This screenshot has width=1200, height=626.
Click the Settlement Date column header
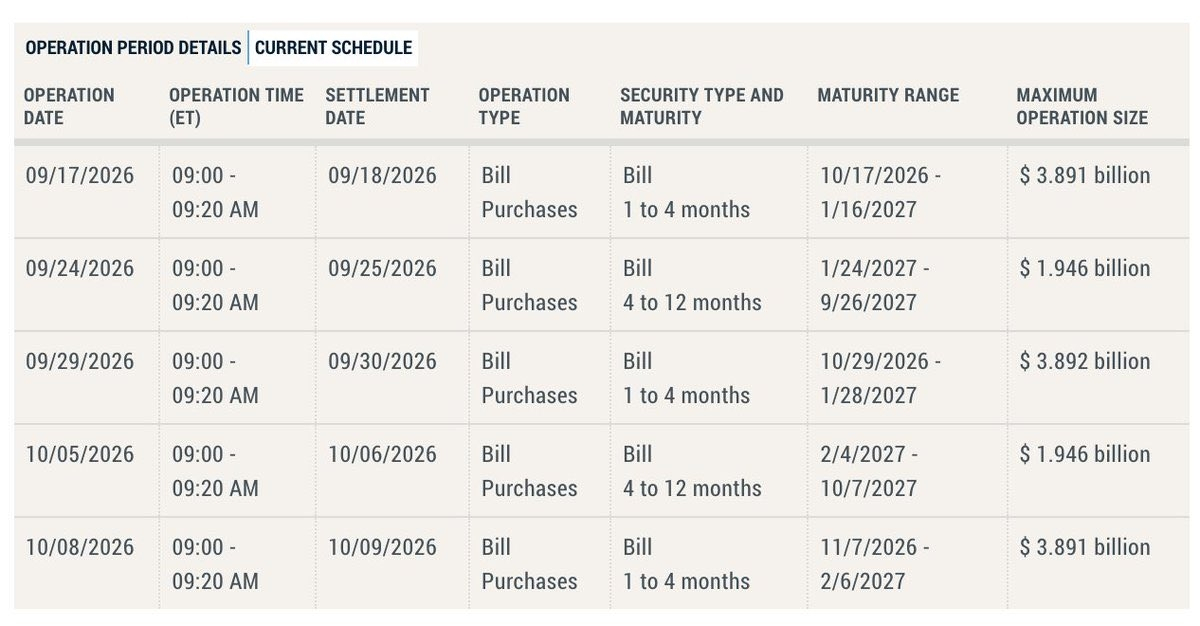(x=378, y=106)
